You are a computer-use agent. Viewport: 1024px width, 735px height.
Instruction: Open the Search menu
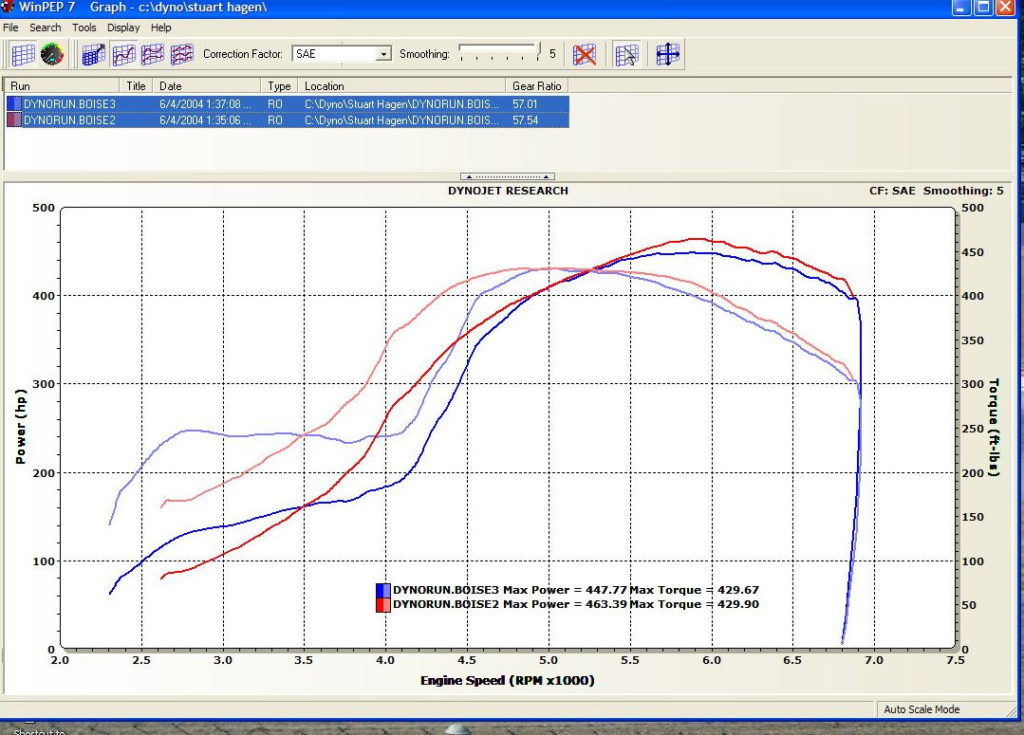[x=45, y=27]
